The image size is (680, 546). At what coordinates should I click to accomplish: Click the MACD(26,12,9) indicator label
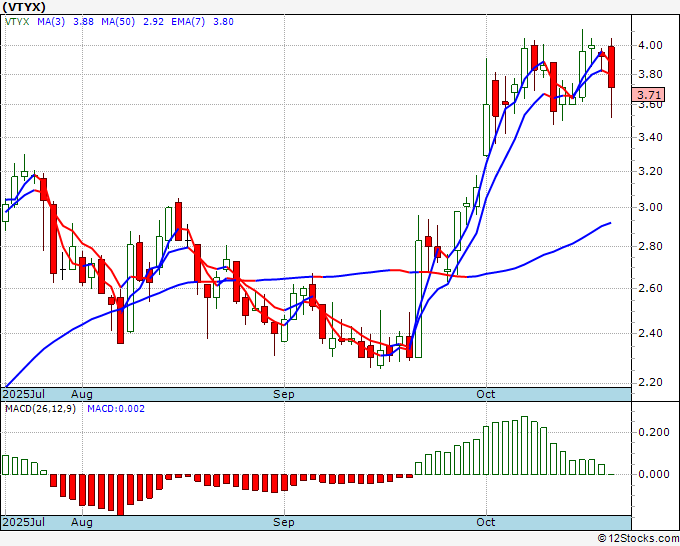(40, 409)
